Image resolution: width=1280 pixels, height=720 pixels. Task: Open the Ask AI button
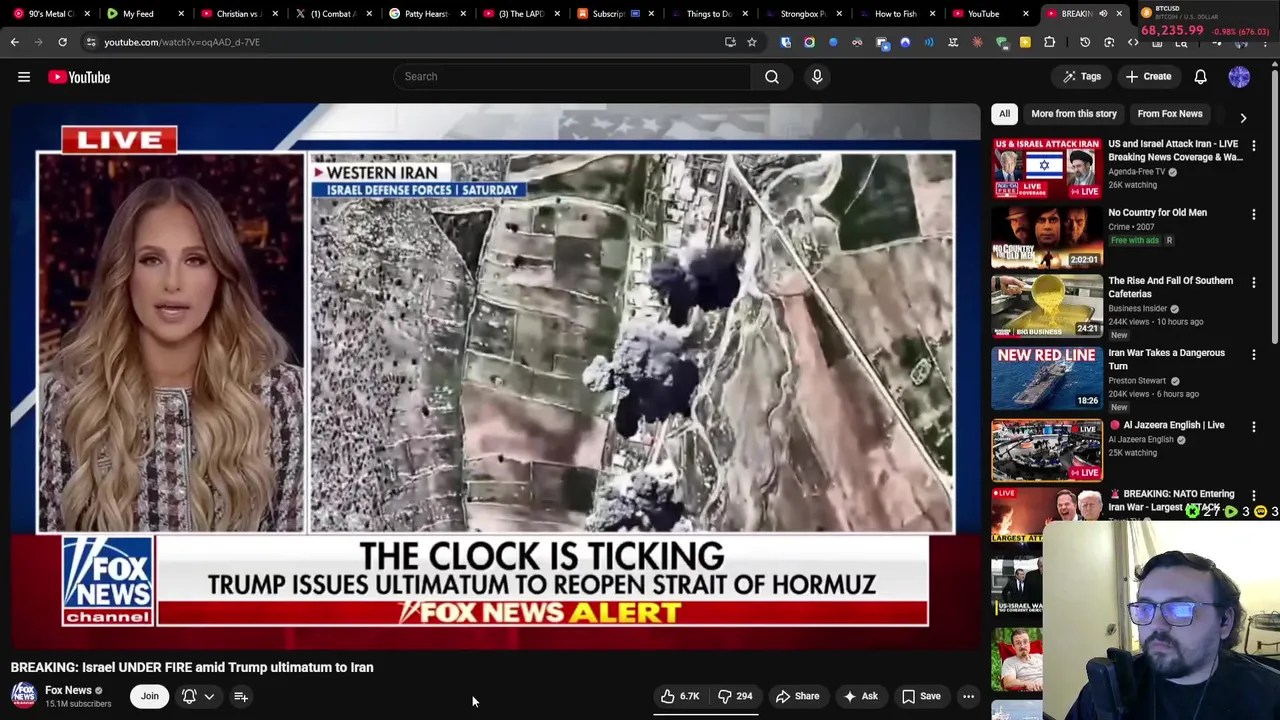click(860, 696)
